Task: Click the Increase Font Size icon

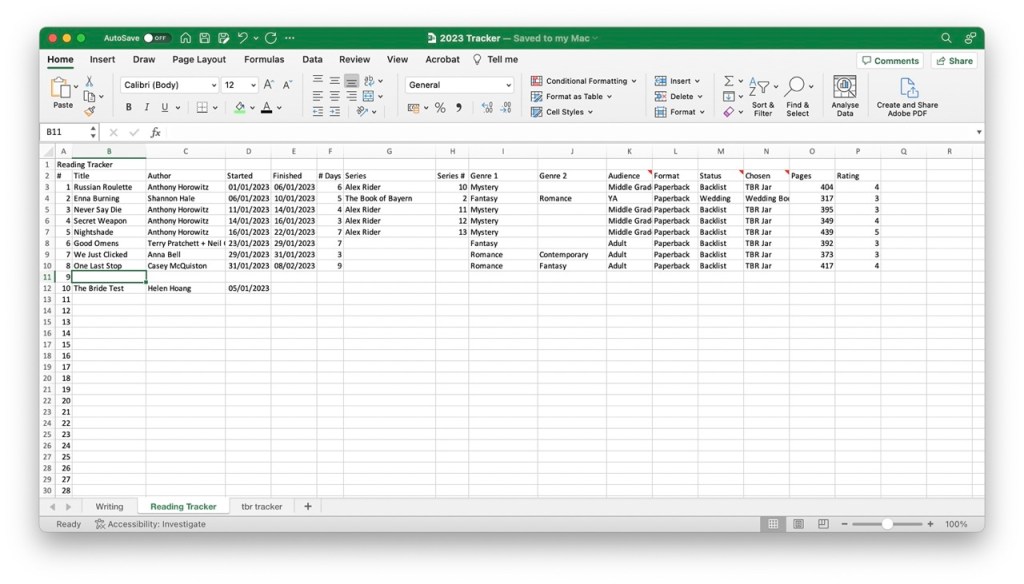Action: pos(268,85)
